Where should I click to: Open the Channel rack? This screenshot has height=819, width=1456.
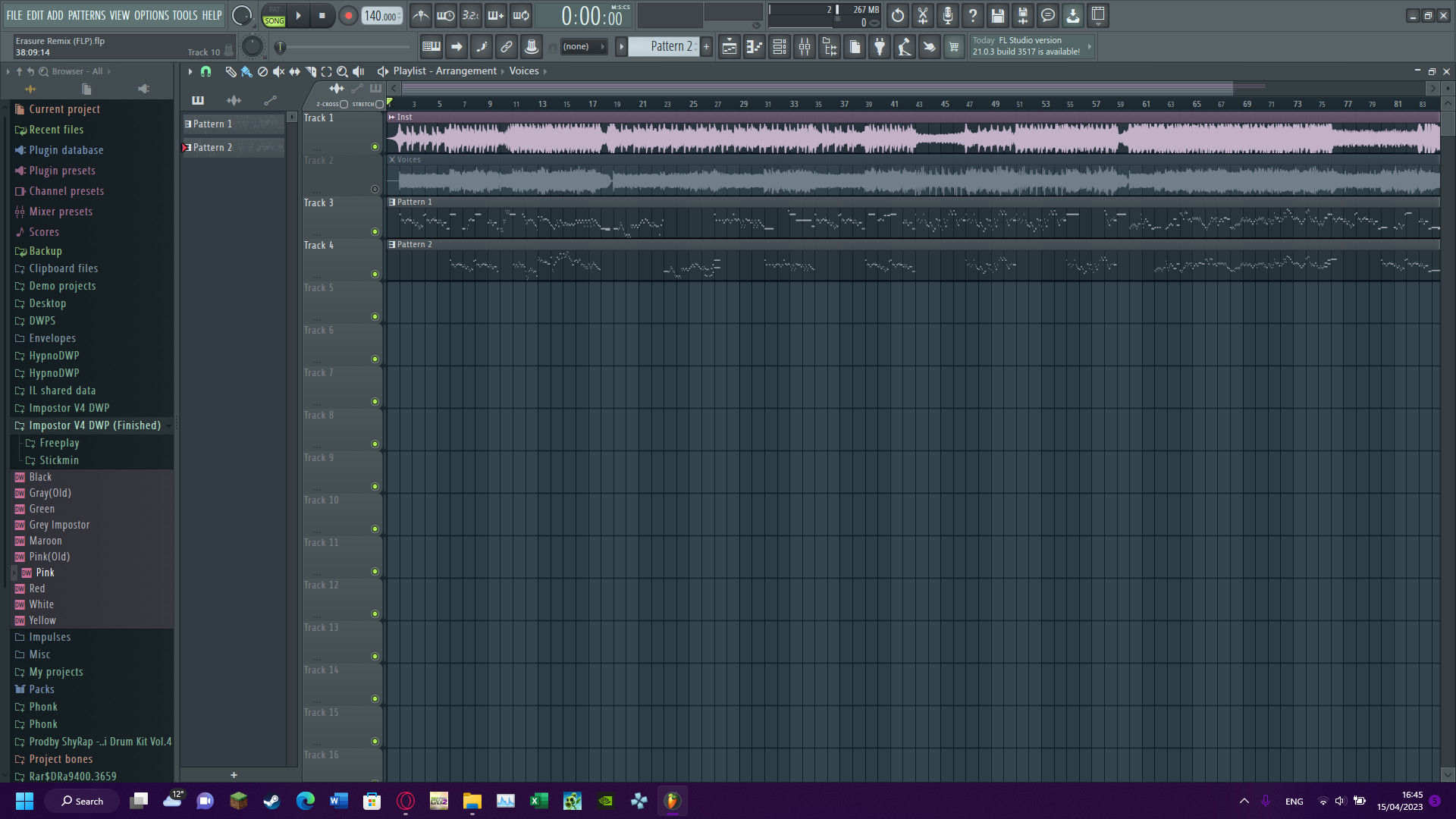[x=779, y=47]
